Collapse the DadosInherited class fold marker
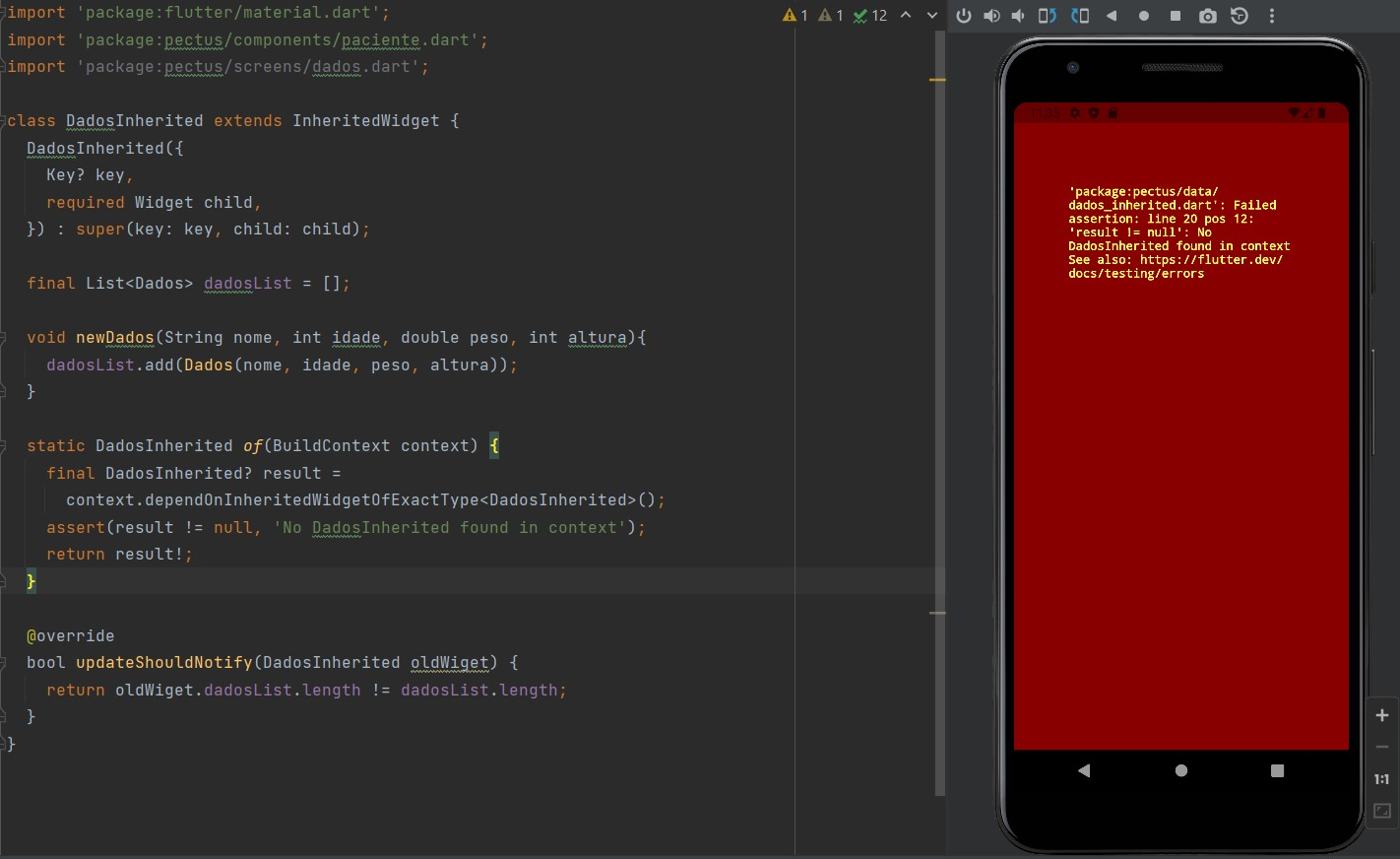Screen dimensions: 1400x859 pyautogui.click(x=4, y=121)
